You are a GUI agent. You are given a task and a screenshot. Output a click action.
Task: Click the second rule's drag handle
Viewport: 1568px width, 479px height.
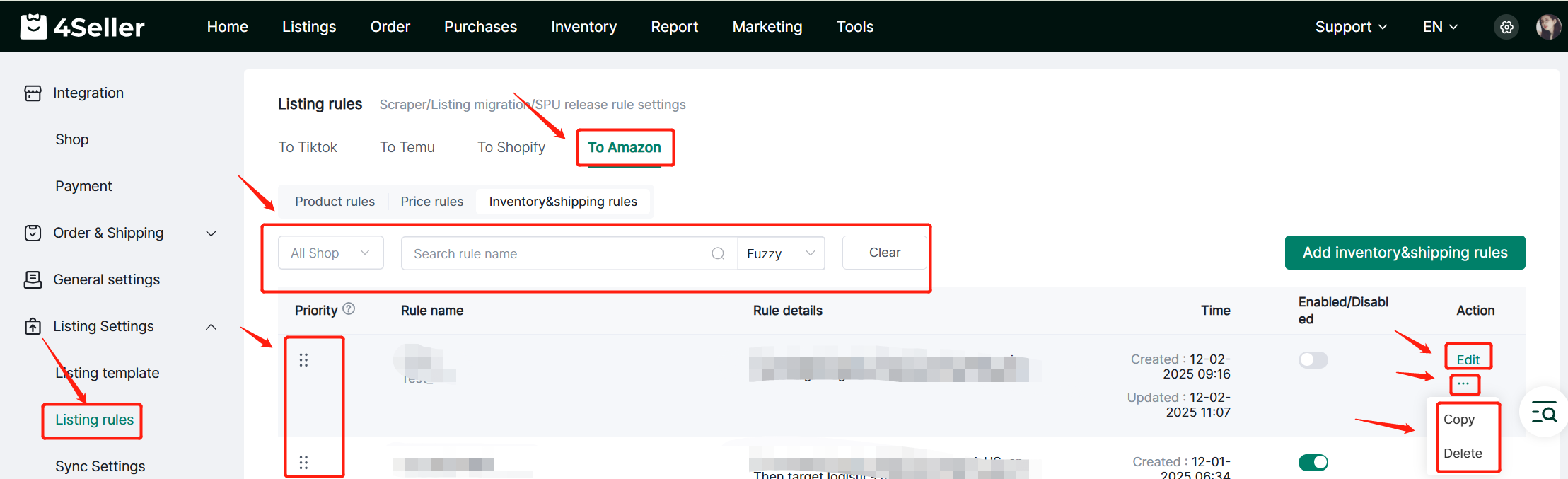coord(303,463)
